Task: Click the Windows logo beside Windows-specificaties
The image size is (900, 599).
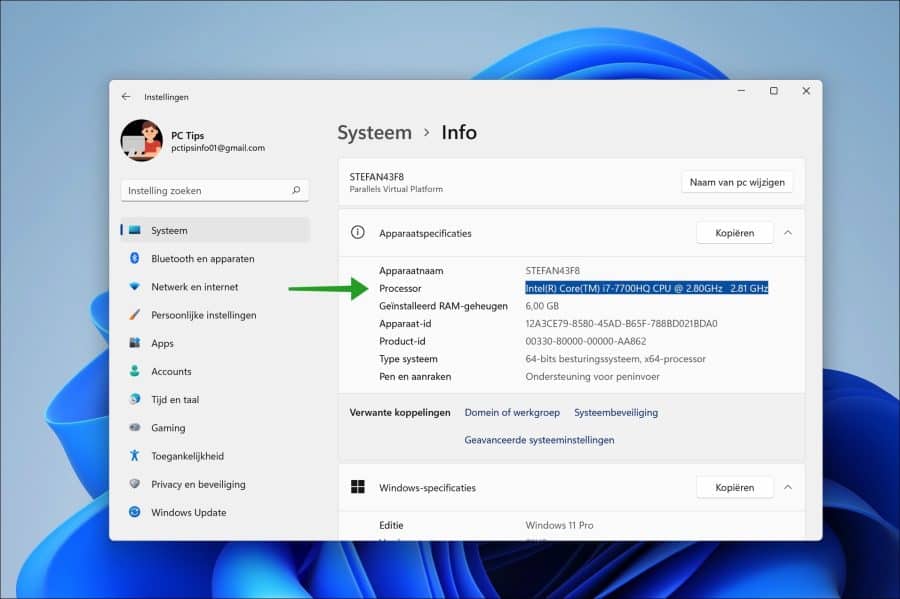Action: tap(358, 487)
